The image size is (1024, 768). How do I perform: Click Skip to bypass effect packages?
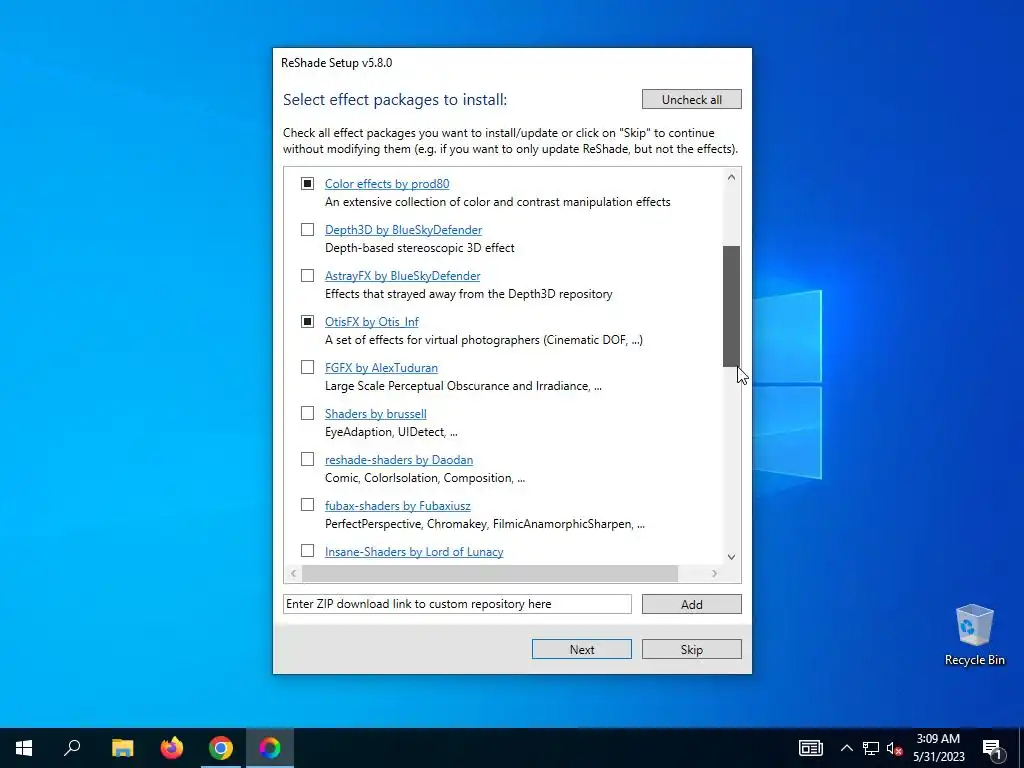click(x=692, y=649)
